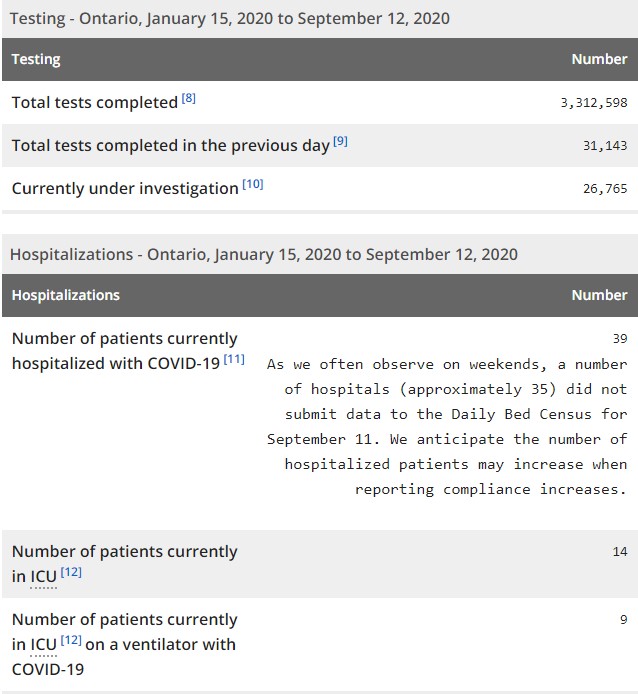
Task: Open footnote 9 for previous day tests
Action: click(340, 142)
